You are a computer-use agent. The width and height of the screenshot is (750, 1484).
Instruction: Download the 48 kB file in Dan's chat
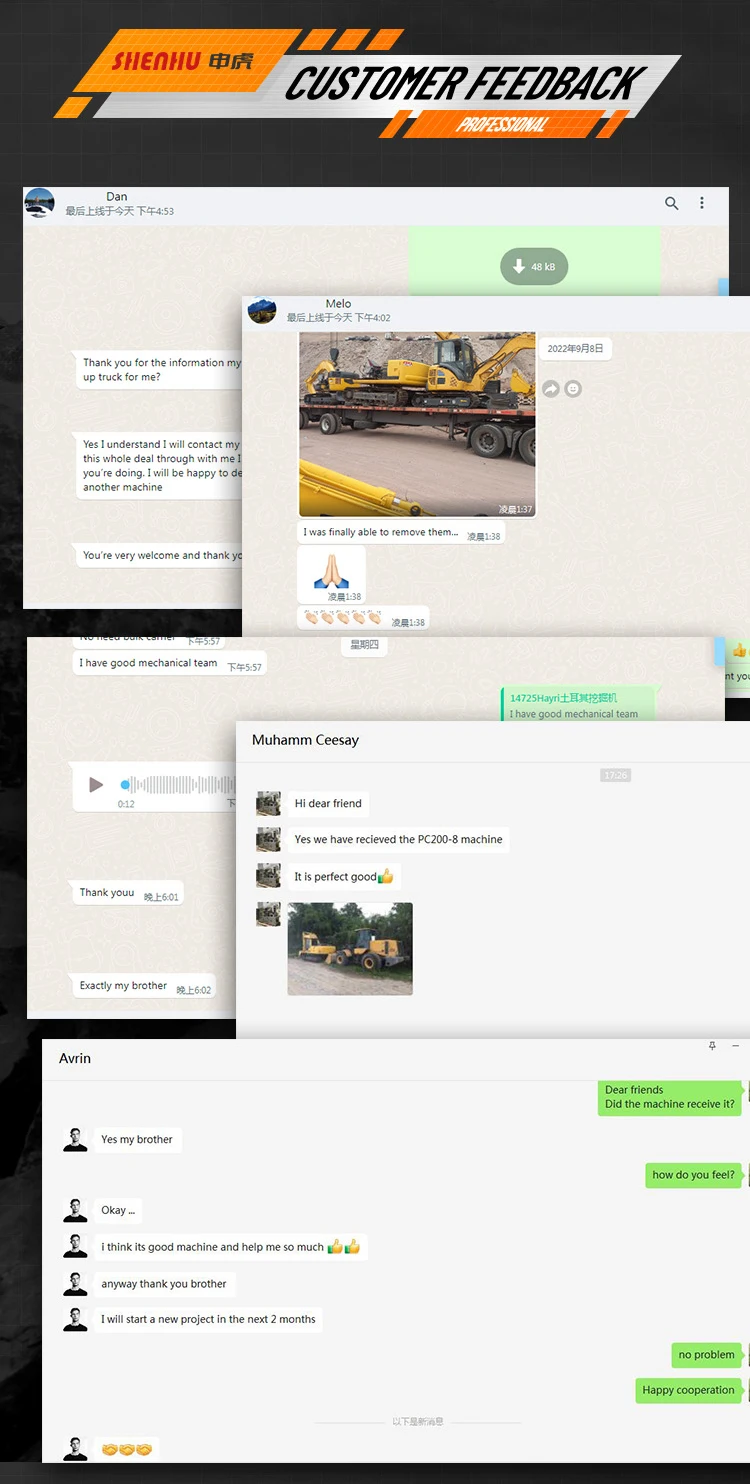pyautogui.click(x=534, y=267)
